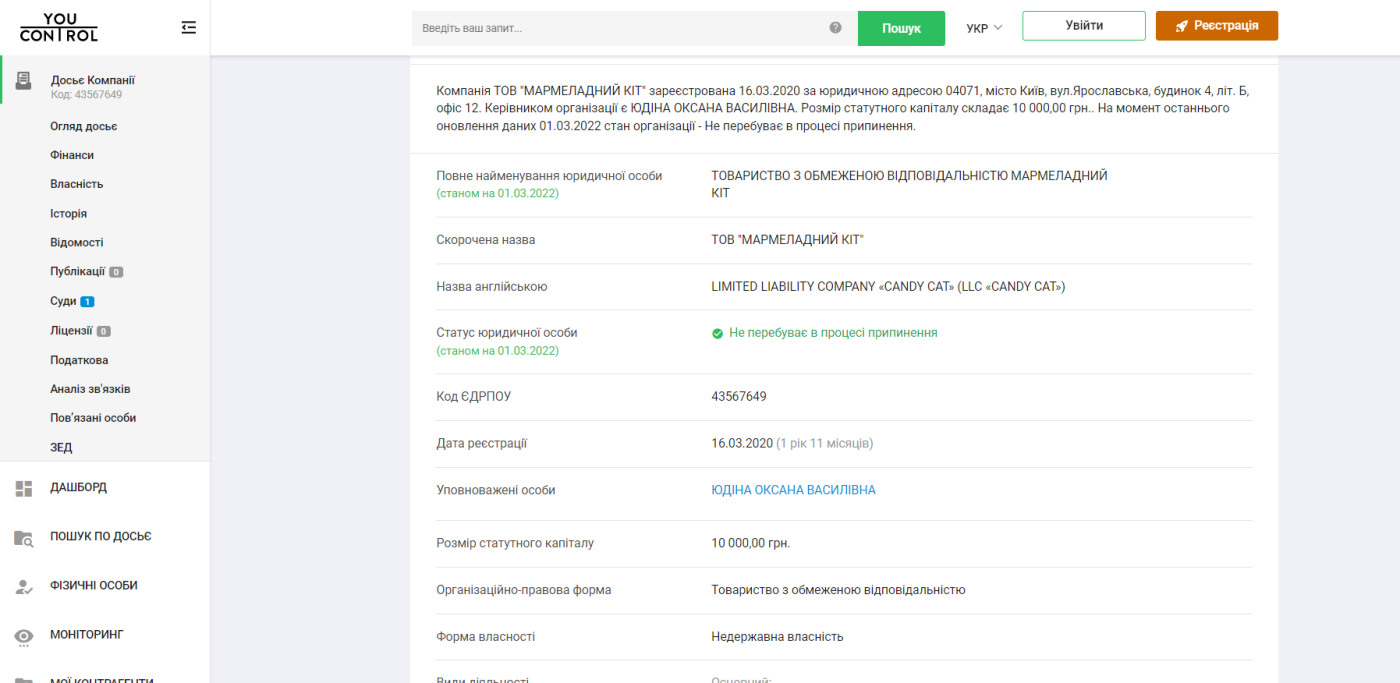Click the Фізичні особи person icon
The height and width of the screenshot is (683, 1400).
(24, 586)
